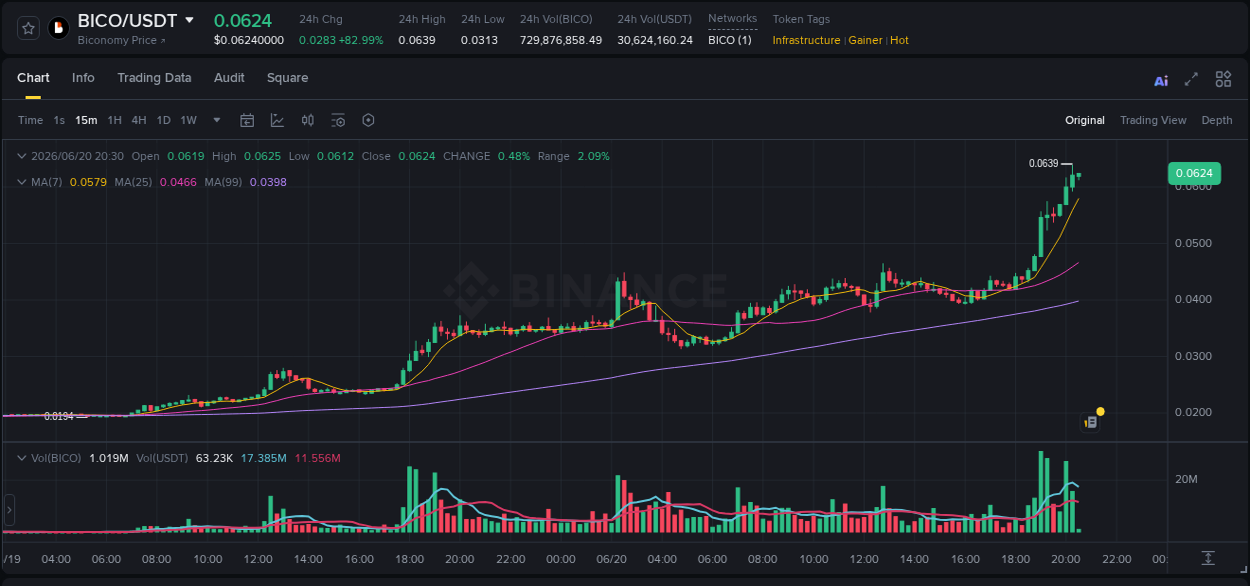The image size is (1250, 586).
Task: Select the 15m chart interval
Action: pos(86,120)
